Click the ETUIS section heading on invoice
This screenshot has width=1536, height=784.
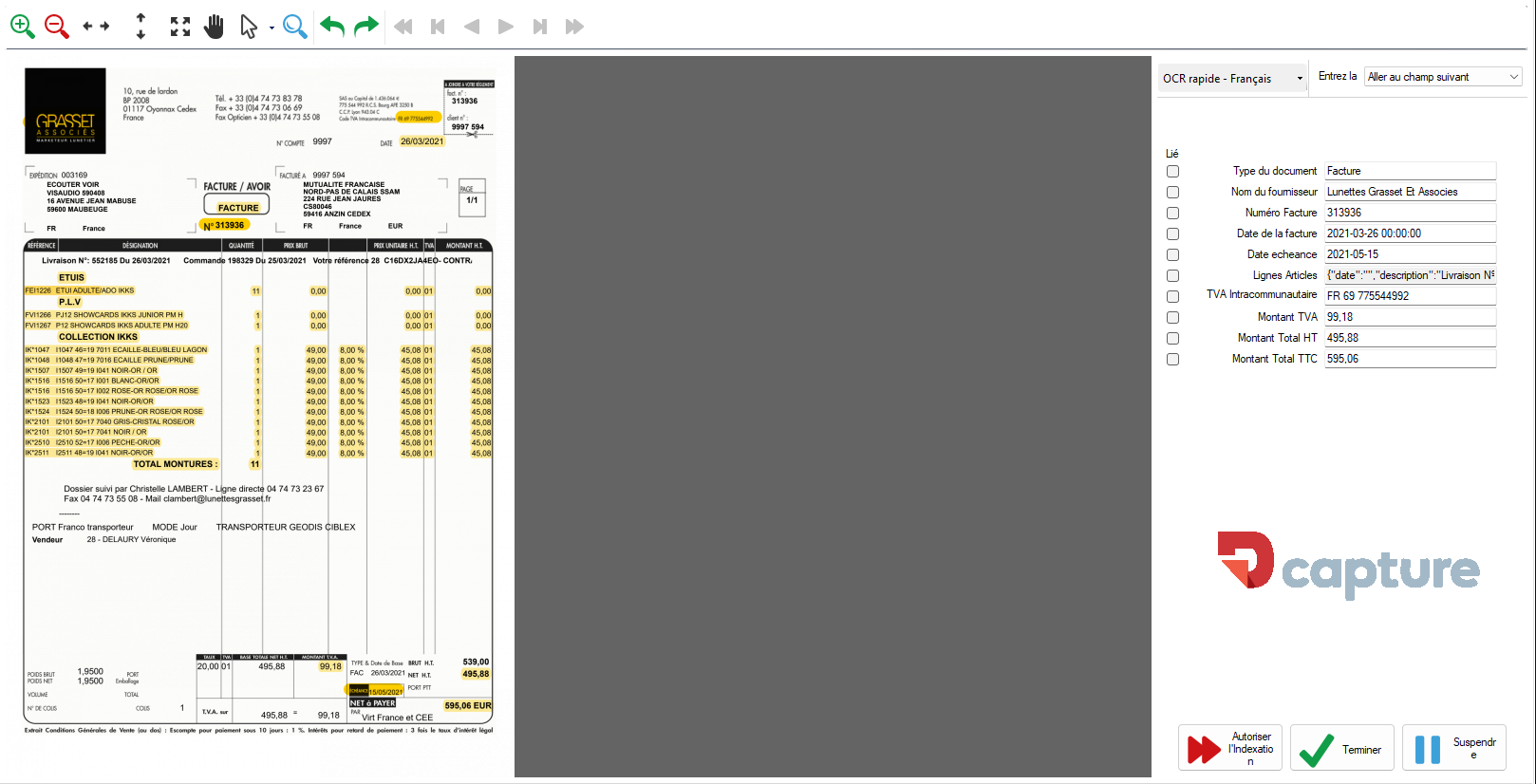click(x=71, y=278)
